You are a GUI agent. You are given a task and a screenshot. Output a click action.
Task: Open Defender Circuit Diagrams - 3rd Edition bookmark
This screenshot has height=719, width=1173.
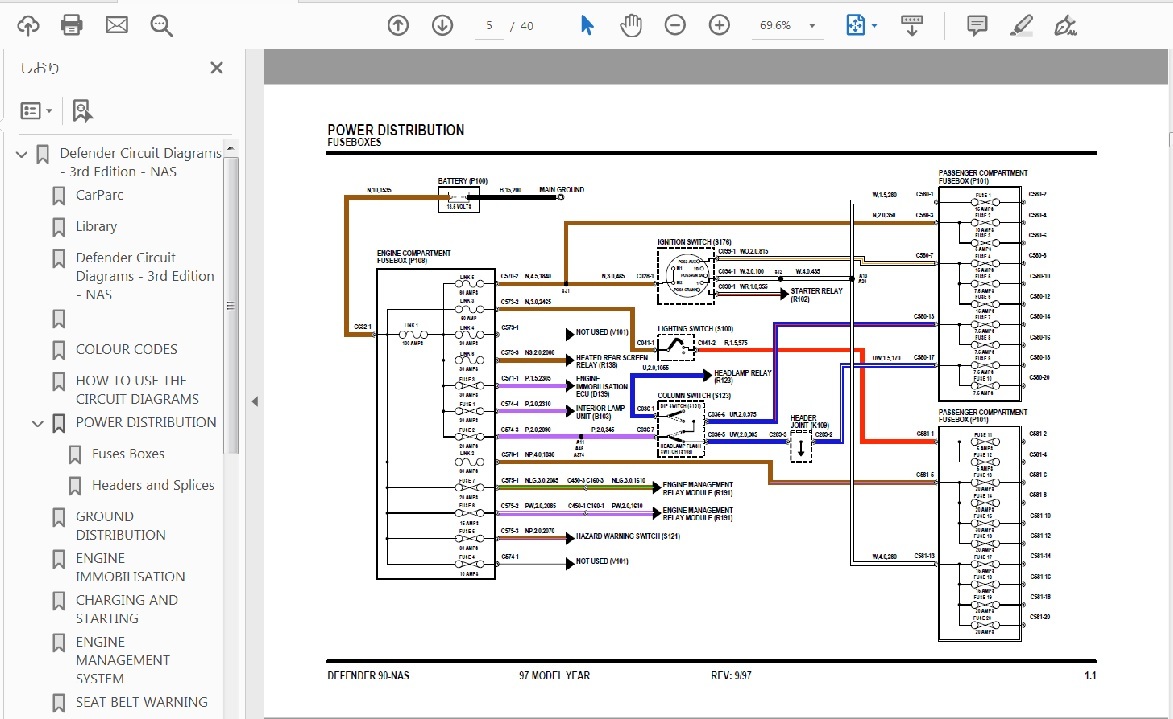(x=145, y=276)
